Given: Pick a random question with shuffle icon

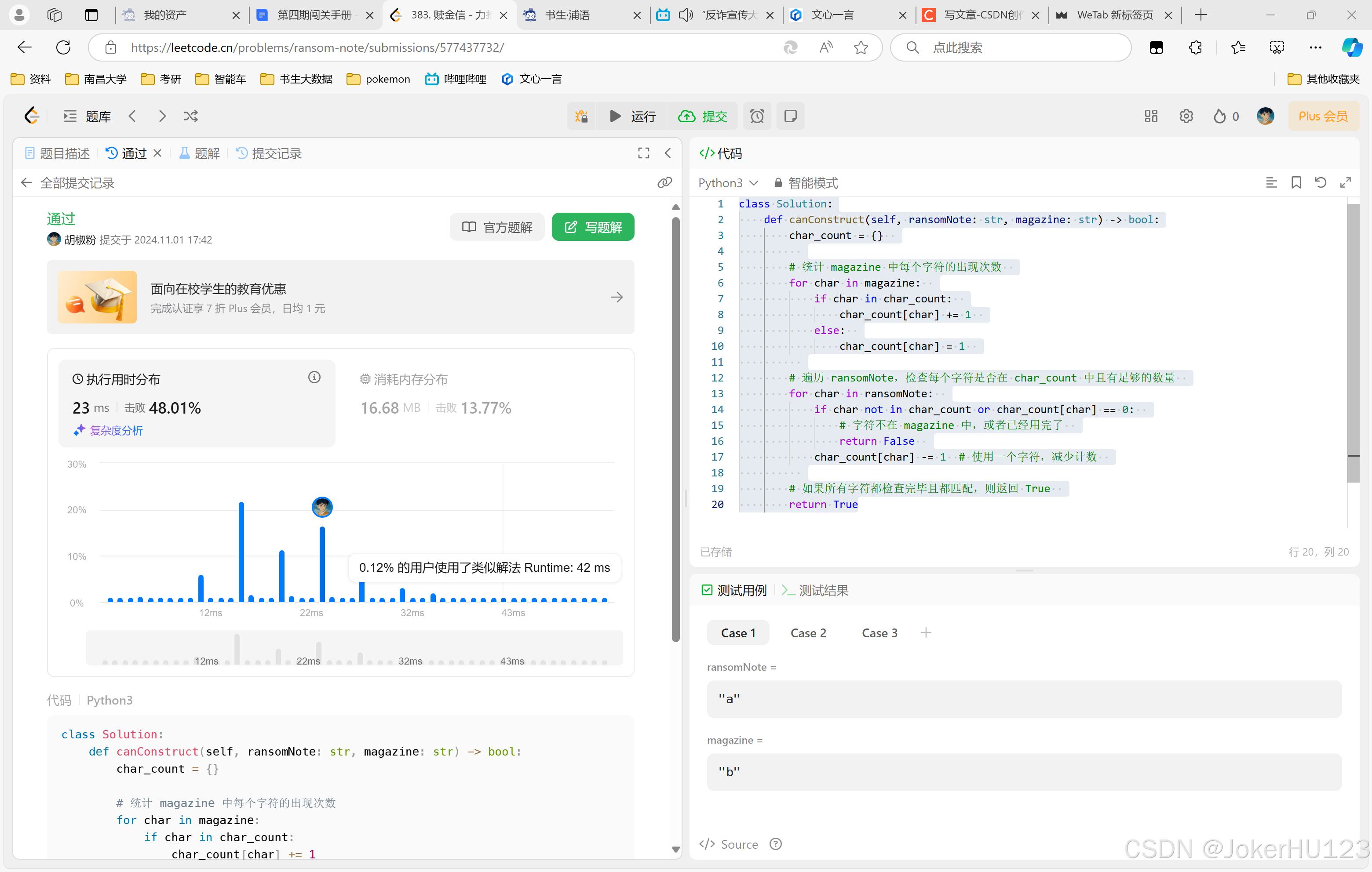Looking at the screenshot, I should pyautogui.click(x=190, y=116).
